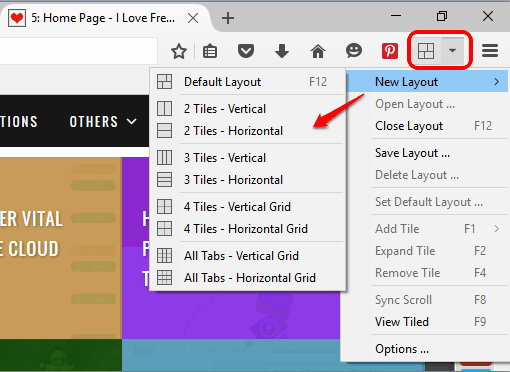
Task: Close the Home Page tab
Action: coord(193,18)
